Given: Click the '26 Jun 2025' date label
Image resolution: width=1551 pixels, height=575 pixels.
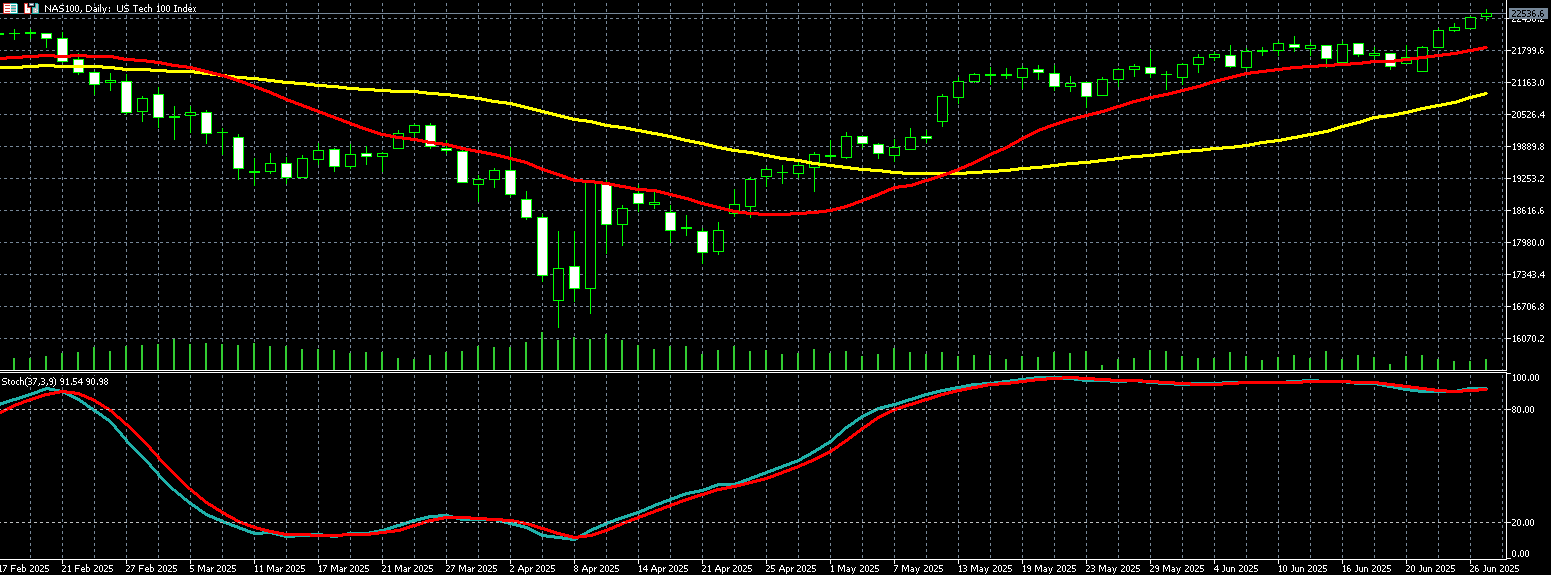Looking at the screenshot, I should tap(1496, 568).
